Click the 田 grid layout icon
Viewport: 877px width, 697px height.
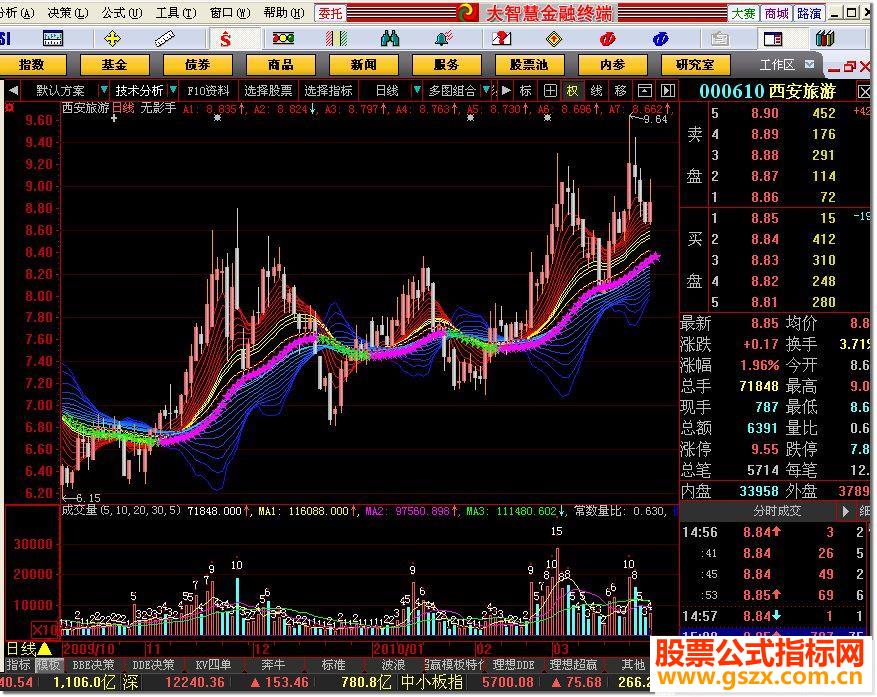pyautogui.click(x=550, y=90)
